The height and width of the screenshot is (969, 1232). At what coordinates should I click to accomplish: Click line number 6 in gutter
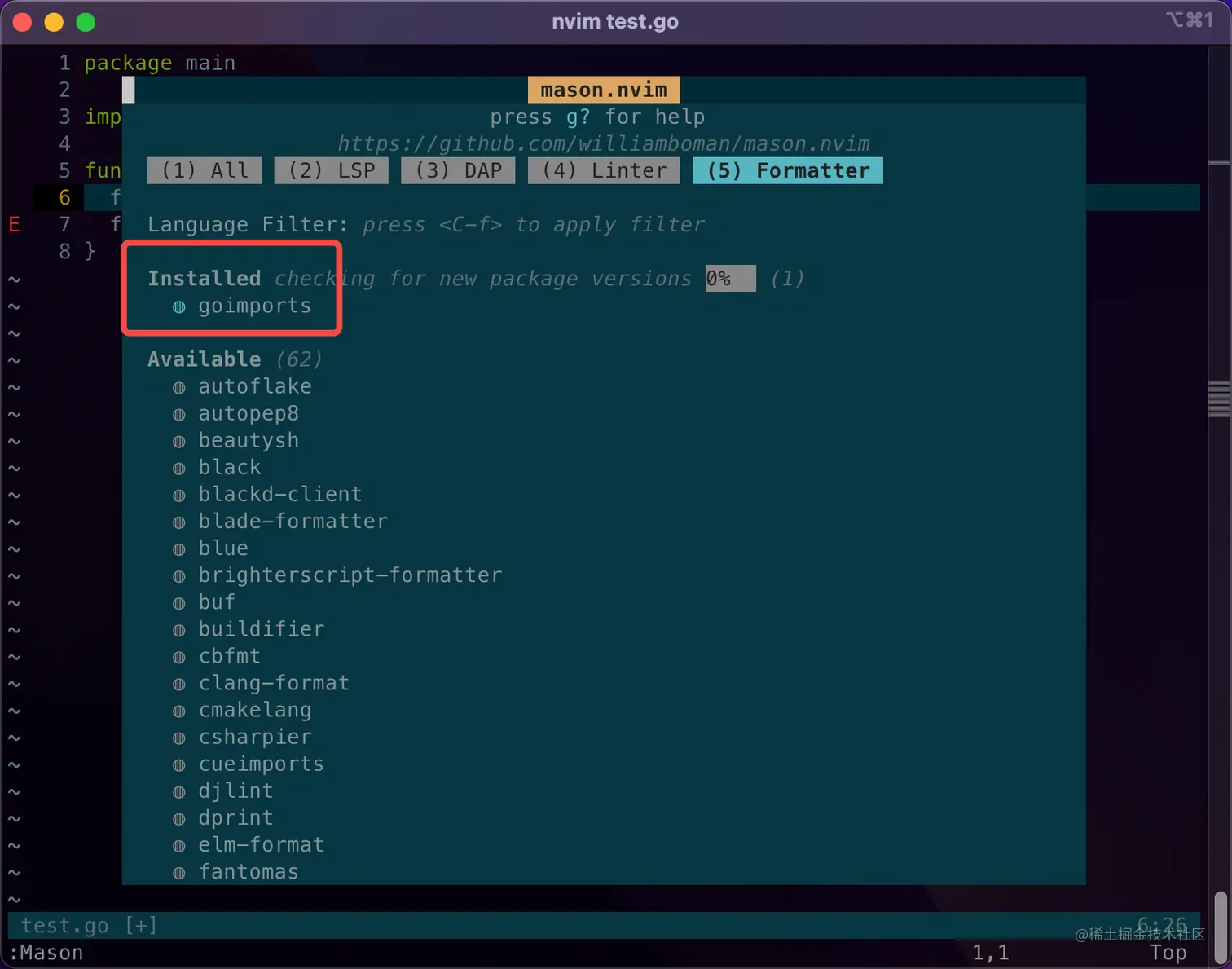pos(65,197)
